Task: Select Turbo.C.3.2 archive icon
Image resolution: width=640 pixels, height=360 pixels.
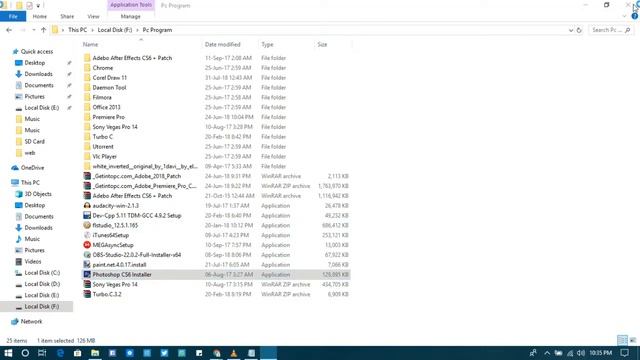Action: pos(87,294)
